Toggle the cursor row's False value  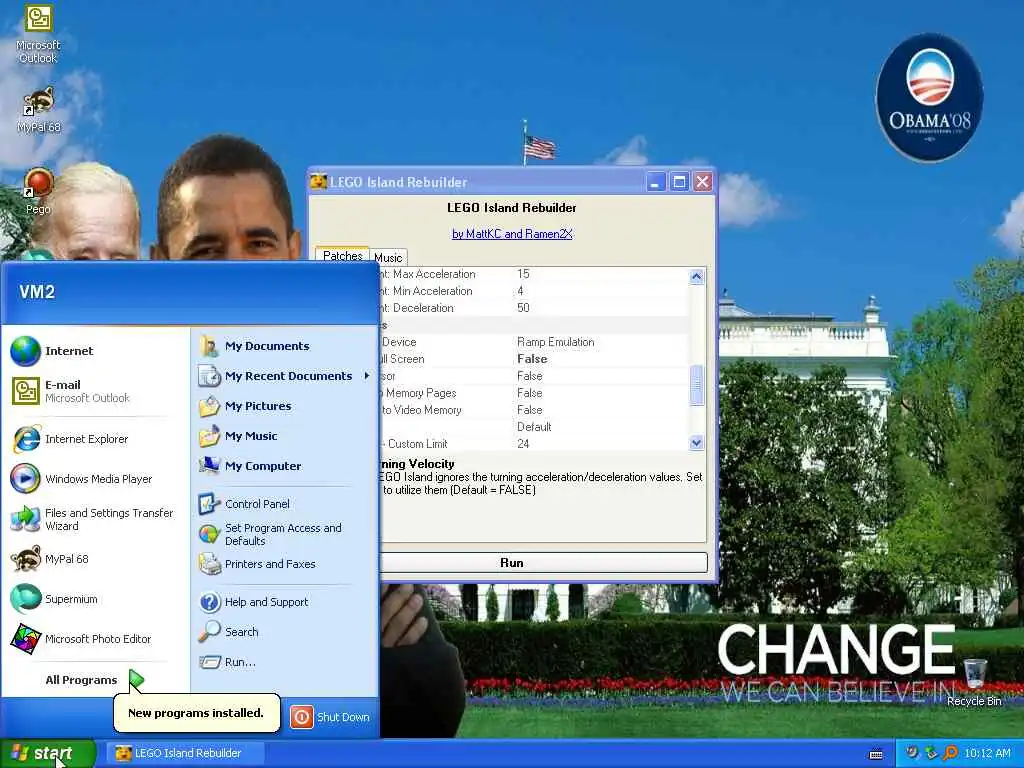[x=530, y=376]
